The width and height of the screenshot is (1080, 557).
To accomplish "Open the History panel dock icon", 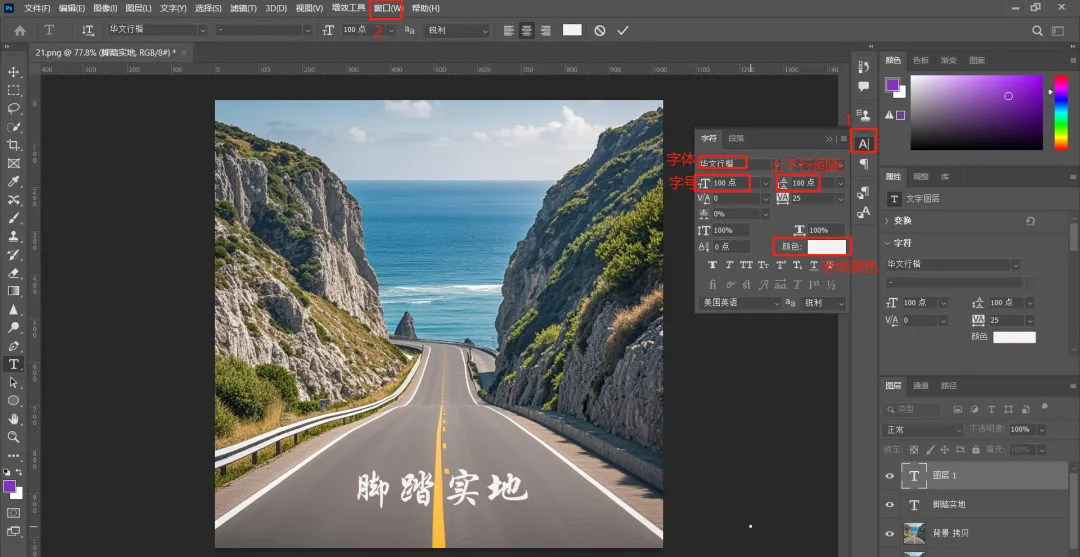I will point(864,67).
